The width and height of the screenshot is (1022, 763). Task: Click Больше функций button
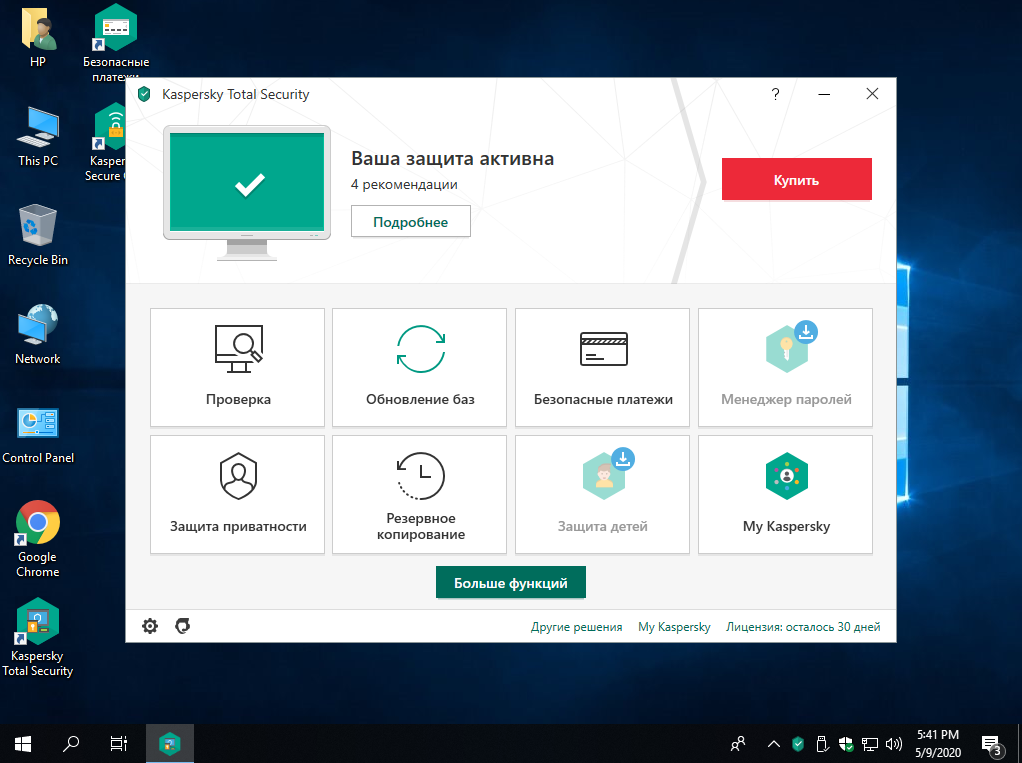[x=510, y=583]
